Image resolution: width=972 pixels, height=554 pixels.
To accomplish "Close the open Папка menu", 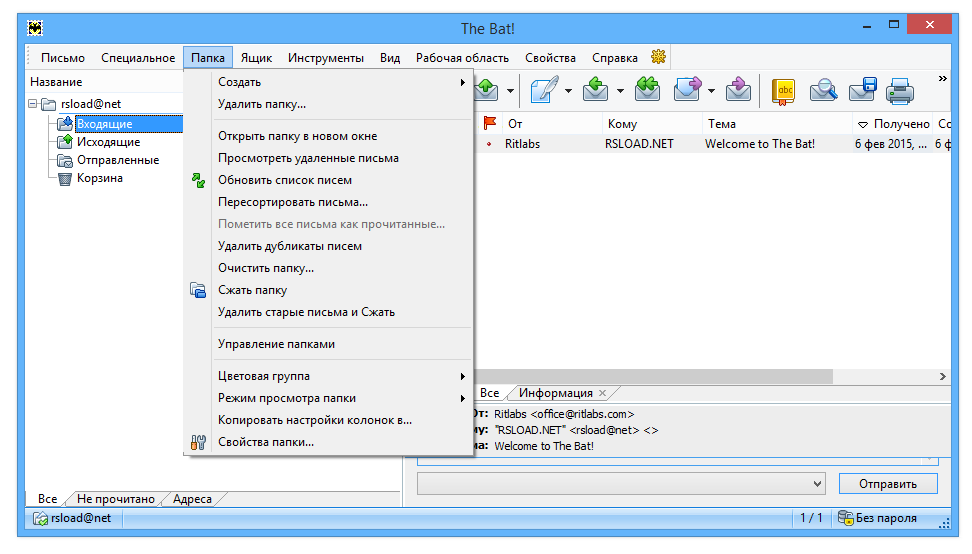I will (x=208, y=58).
